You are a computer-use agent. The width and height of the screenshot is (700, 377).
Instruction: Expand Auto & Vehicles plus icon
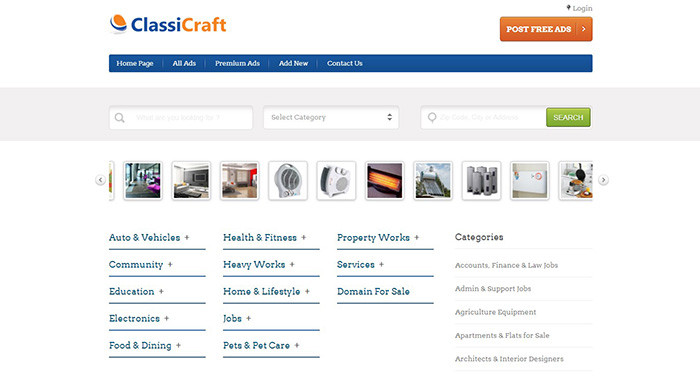pos(187,238)
